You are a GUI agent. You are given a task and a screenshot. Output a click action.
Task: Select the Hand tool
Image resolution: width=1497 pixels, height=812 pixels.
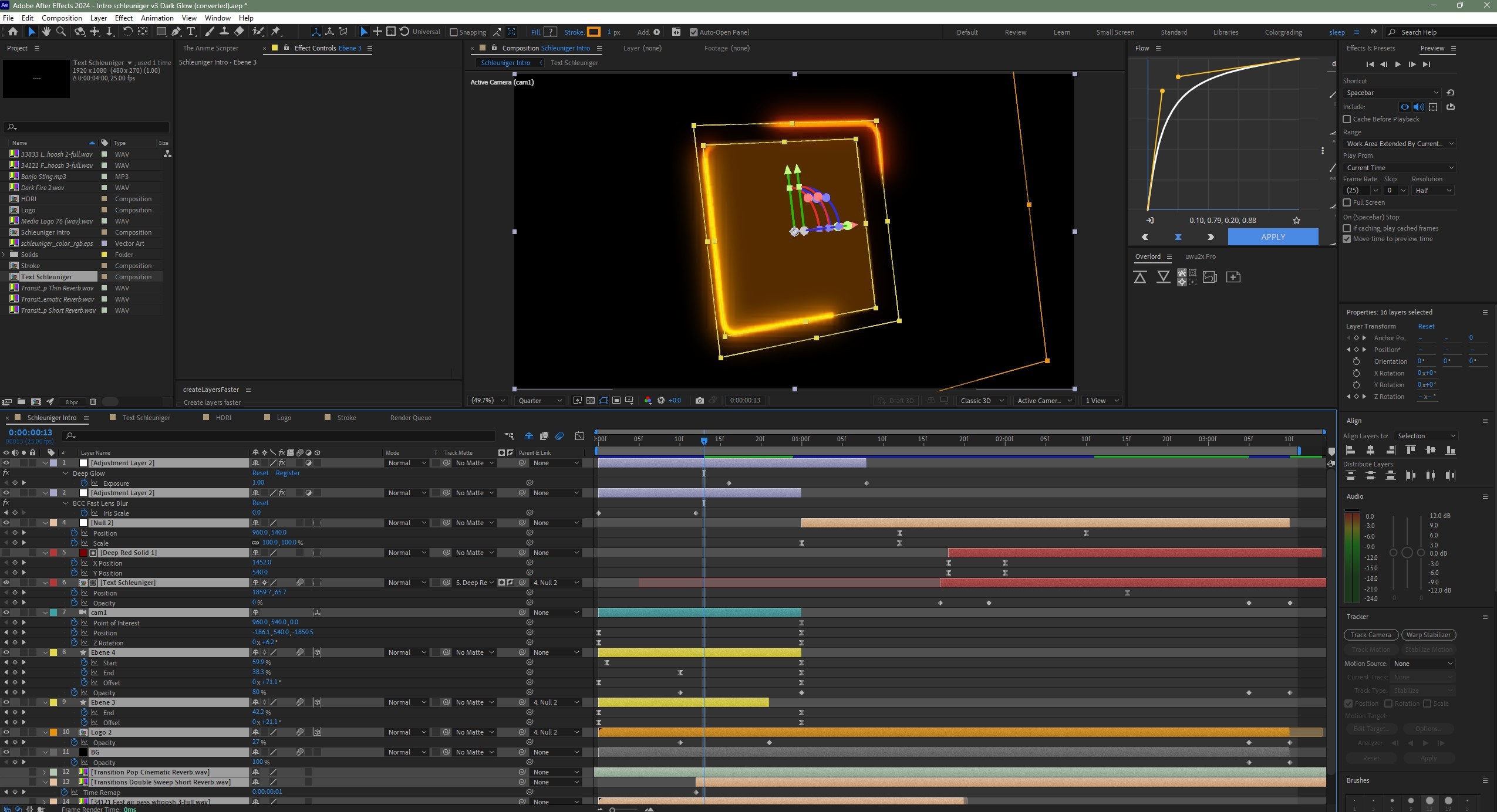(x=46, y=32)
